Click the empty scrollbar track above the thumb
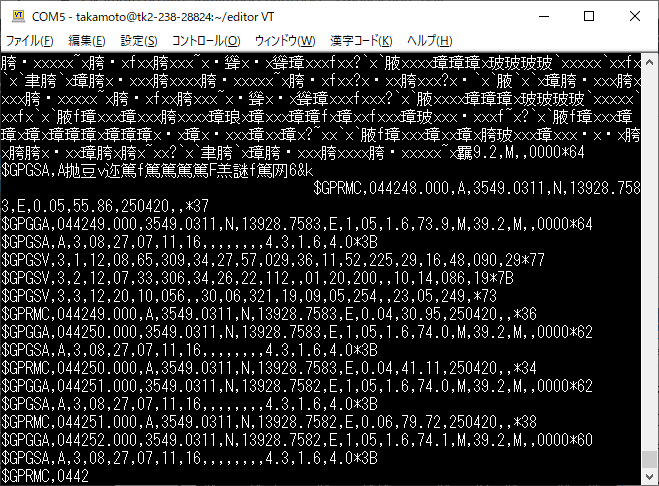 tap(649, 261)
